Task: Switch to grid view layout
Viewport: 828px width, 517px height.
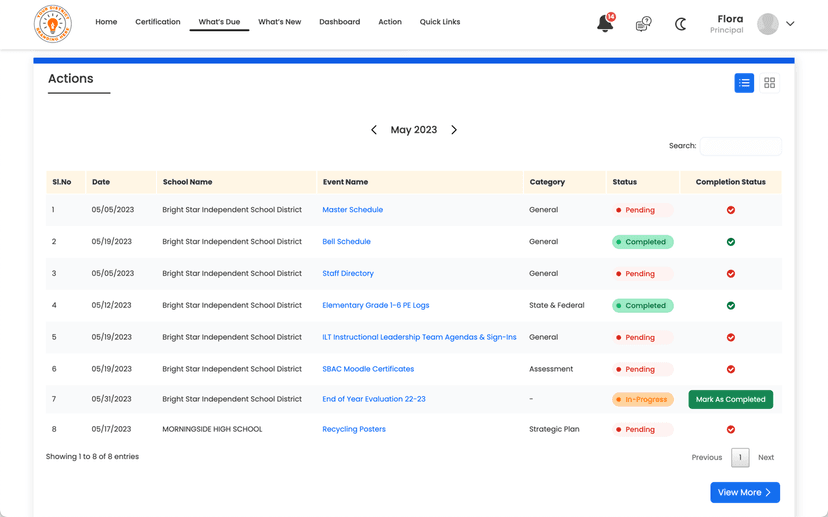Action: [769, 83]
